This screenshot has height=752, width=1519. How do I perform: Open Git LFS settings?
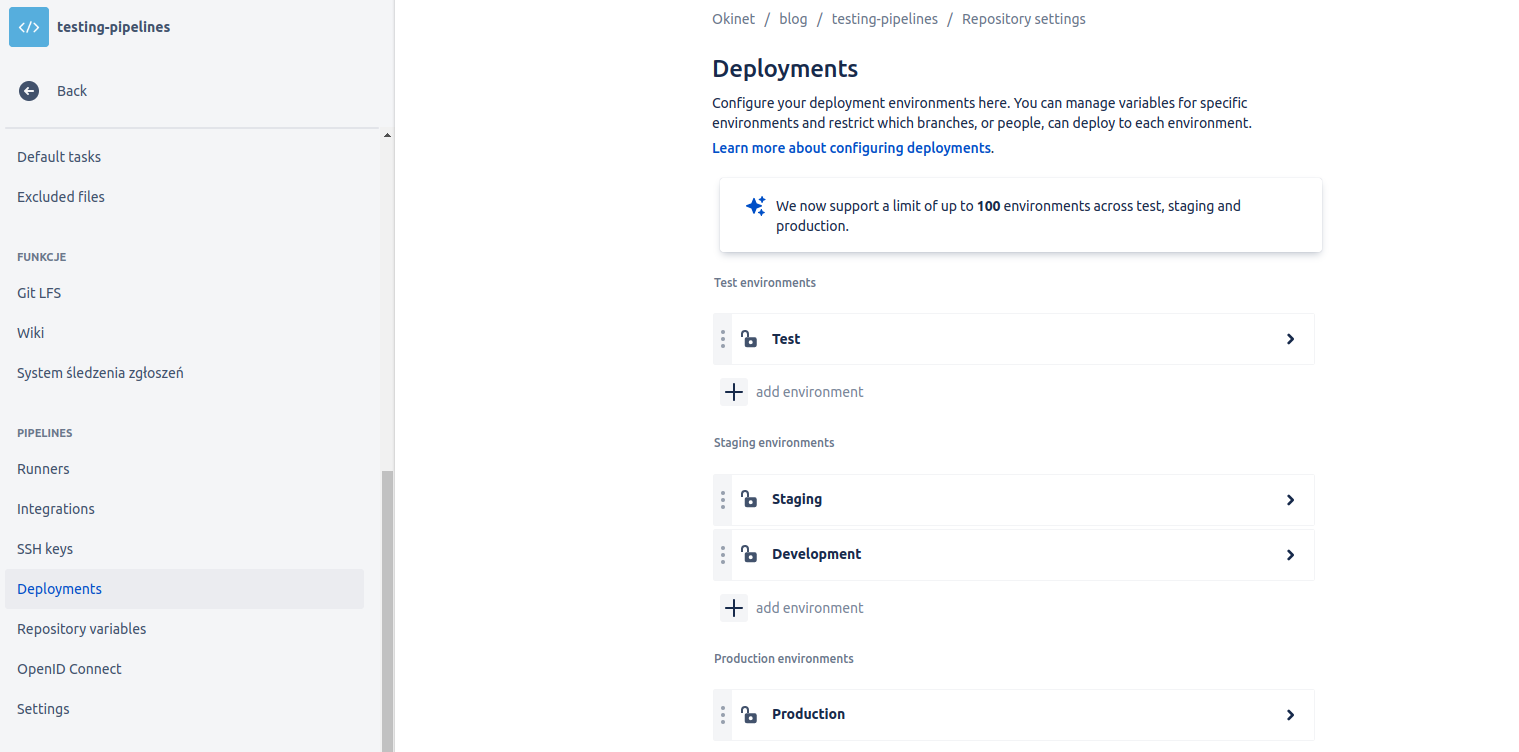point(38,292)
